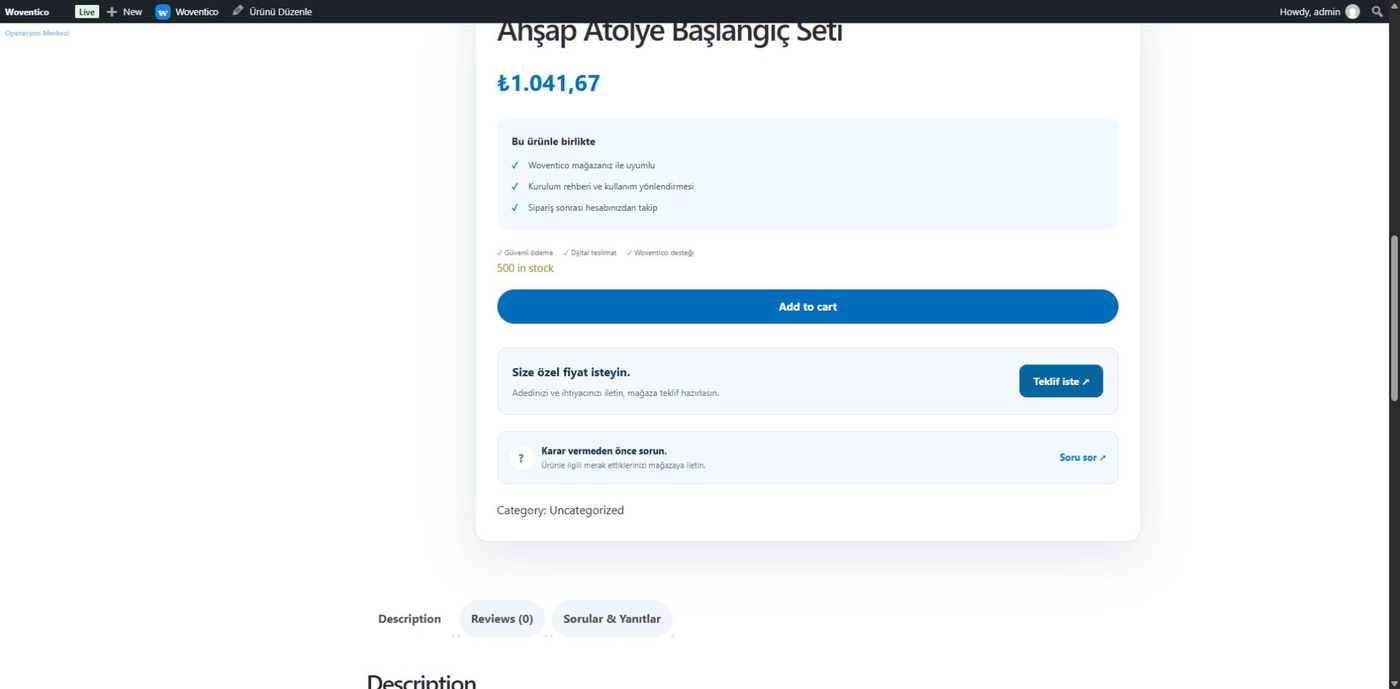
Task: Switch to the Reviews (0) tab
Action: click(x=502, y=619)
